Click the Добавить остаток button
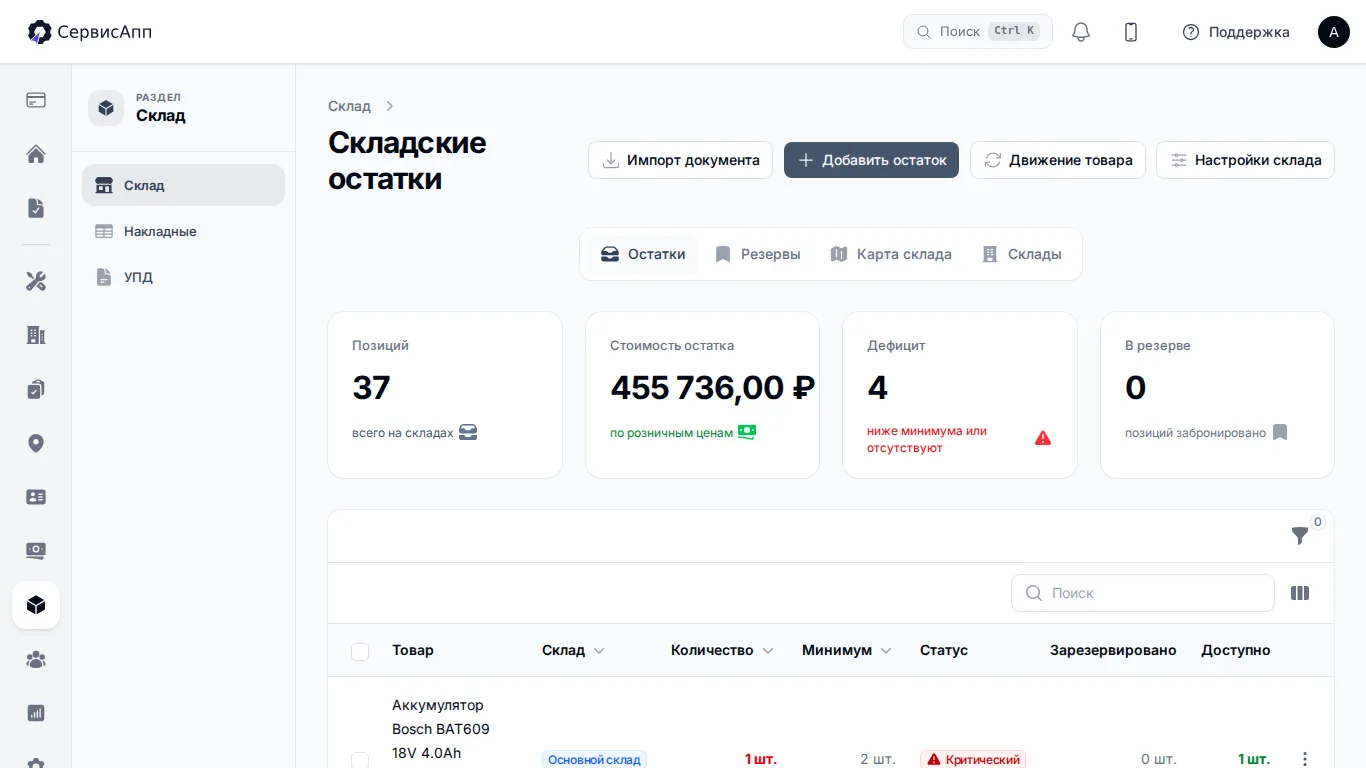This screenshot has height=768, width=1366. tap(871, 160)
